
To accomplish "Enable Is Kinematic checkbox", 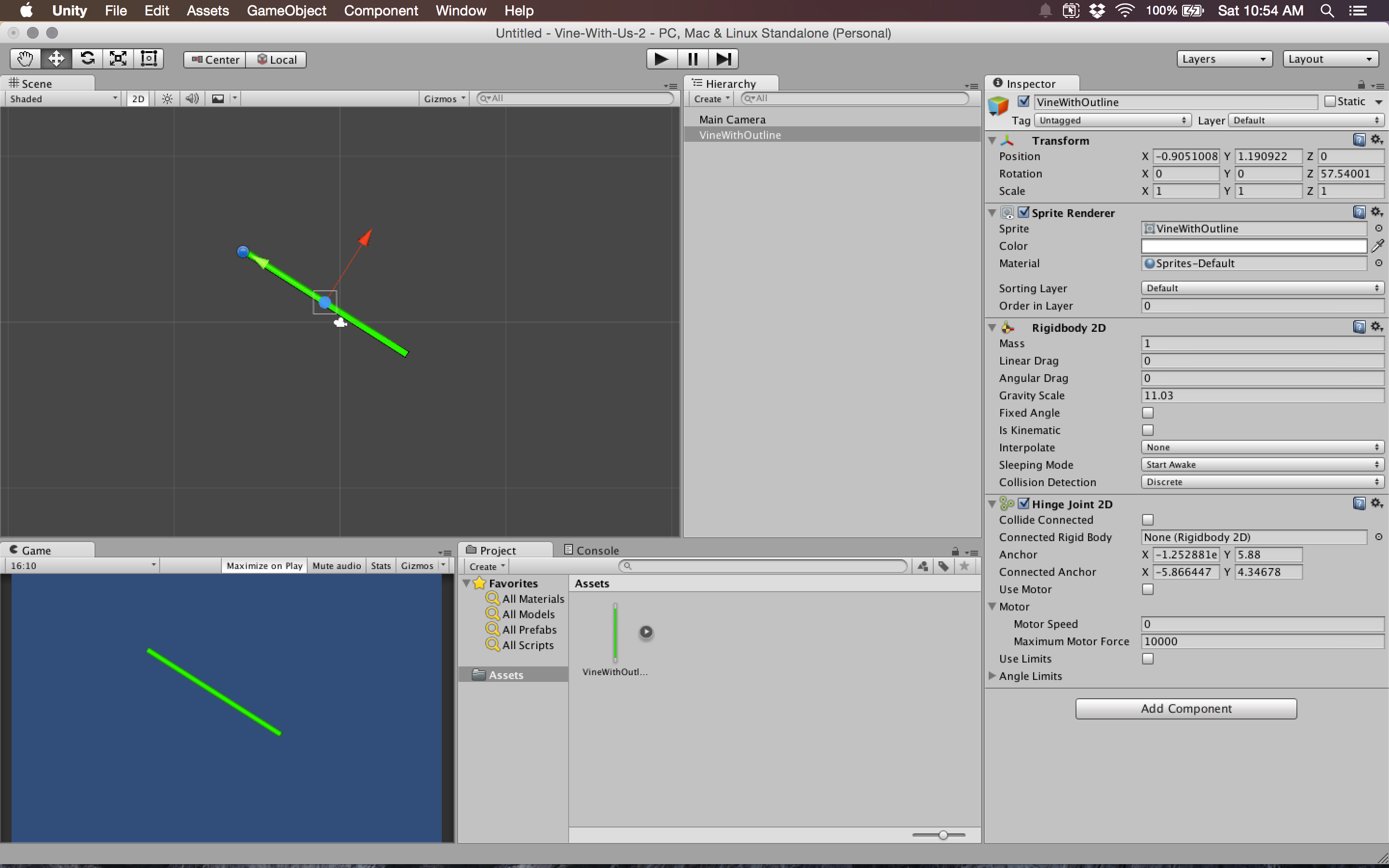I will click(x=1147, y=430).
